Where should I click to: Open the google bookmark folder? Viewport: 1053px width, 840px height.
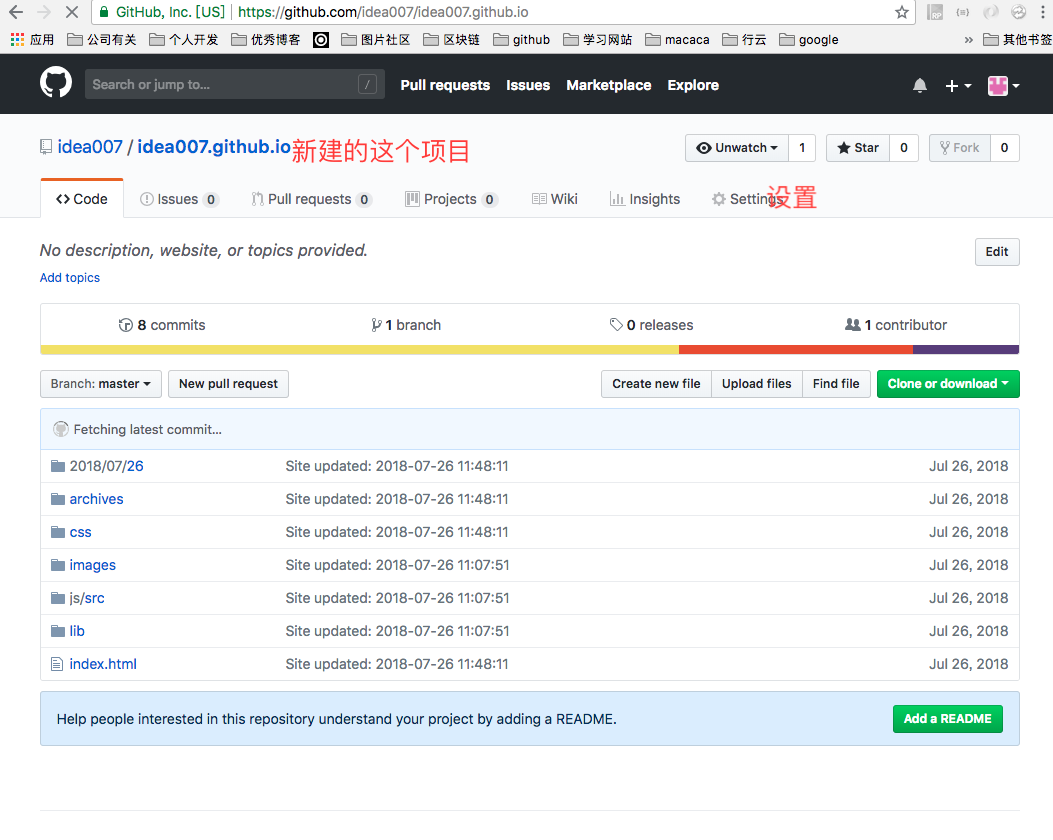809,40
